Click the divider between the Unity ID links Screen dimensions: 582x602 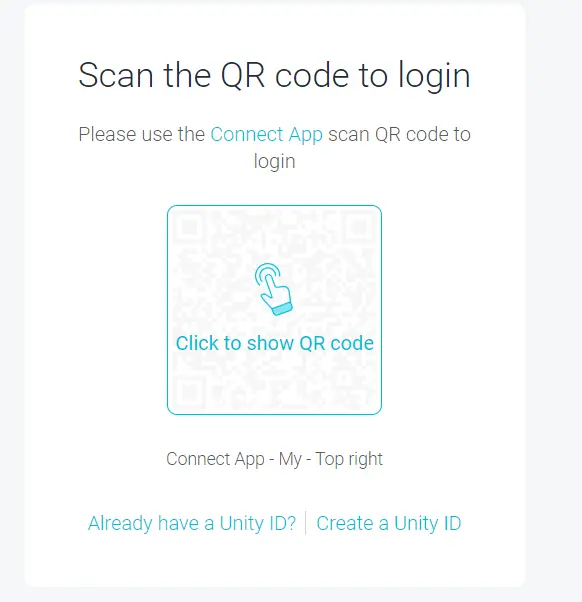pos(306,523)
